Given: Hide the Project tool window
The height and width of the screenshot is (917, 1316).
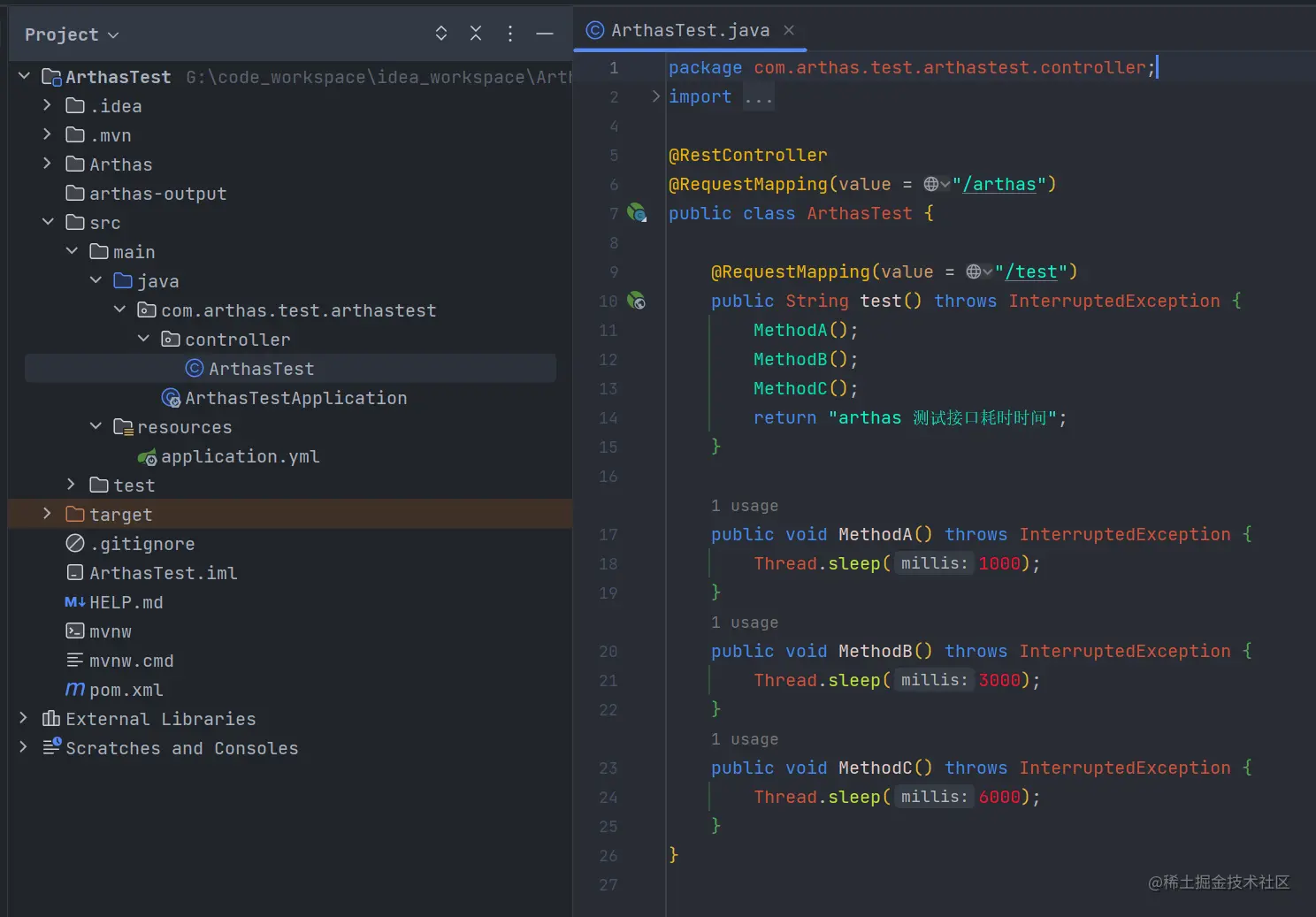Looking at the screenshot, I should (x=545, y=34).
